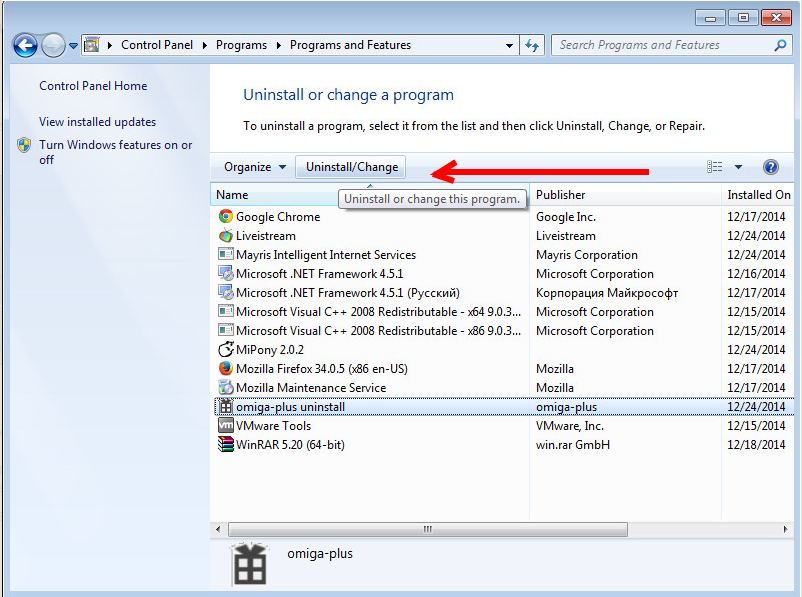Open View installed updates link
The image size is (802, 597).
tap(97, 122)
